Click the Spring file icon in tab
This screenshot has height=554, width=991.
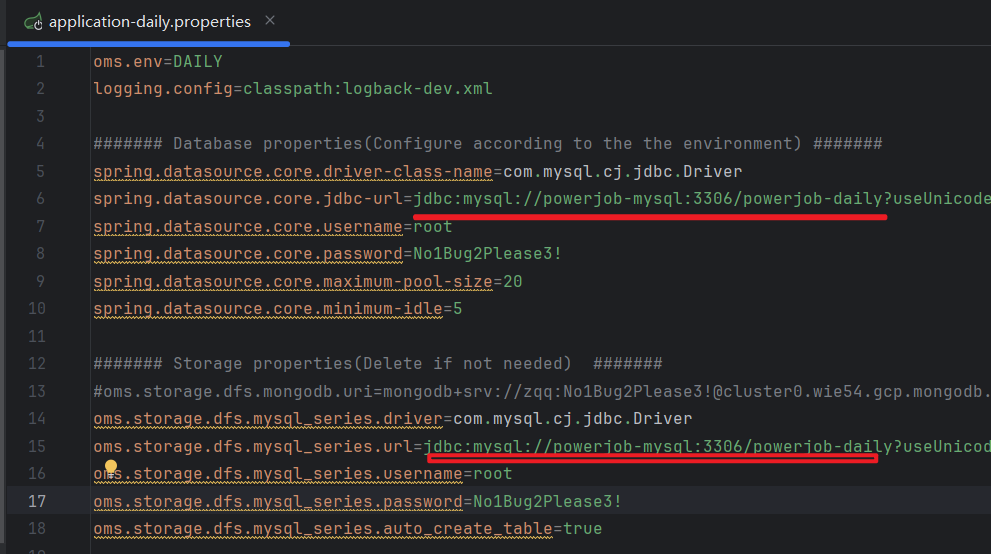click(x=33, y=22)
